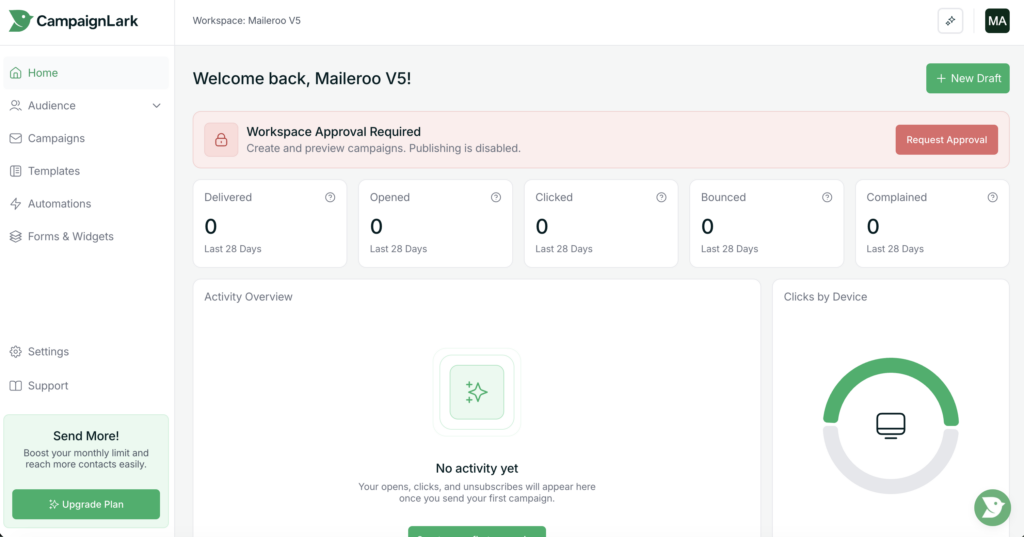Click the help icon on the Opened card

pos(496,198)
